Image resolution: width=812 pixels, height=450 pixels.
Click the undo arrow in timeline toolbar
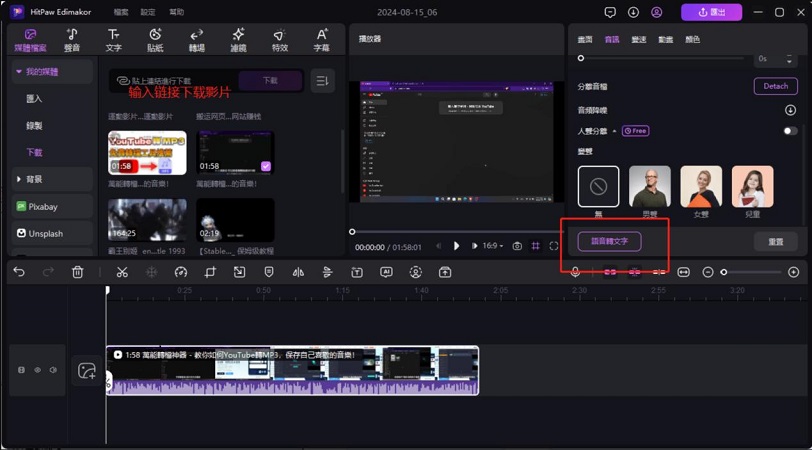[19, 272]
